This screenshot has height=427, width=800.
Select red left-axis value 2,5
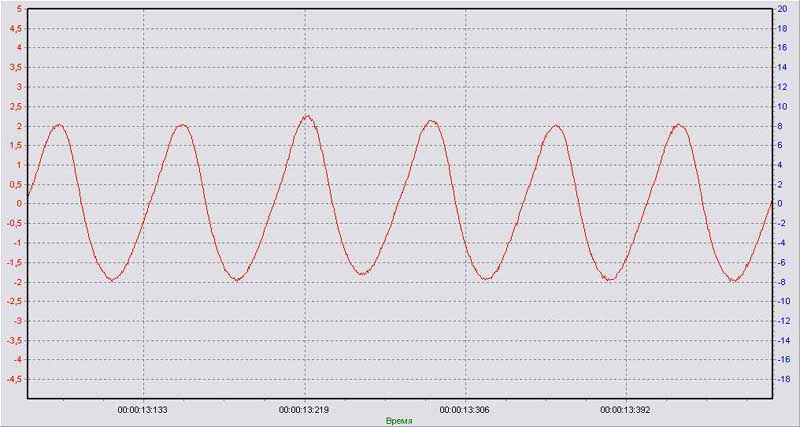pos(15,107)
